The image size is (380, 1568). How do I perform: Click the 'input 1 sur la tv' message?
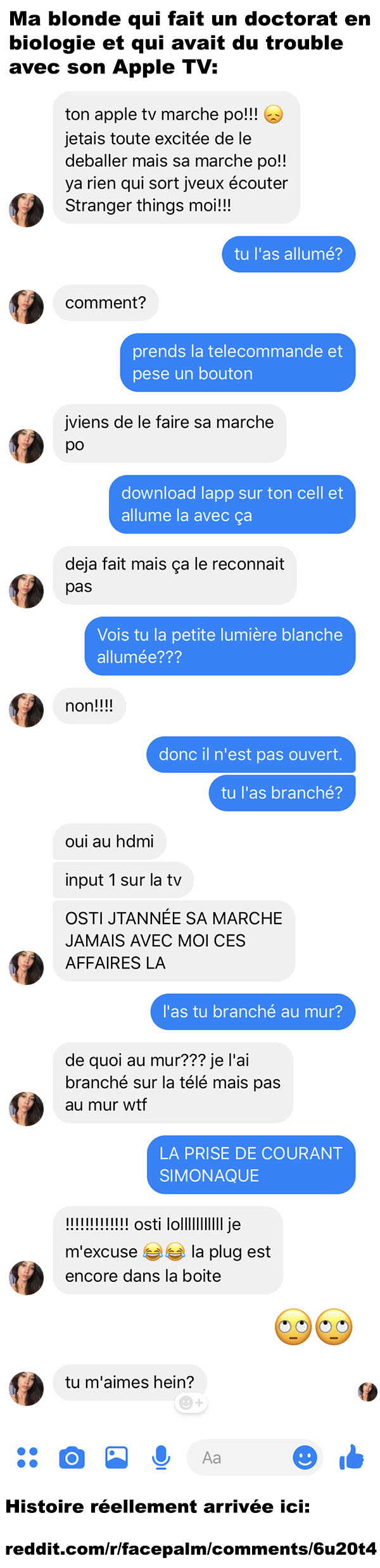(123, 880)
